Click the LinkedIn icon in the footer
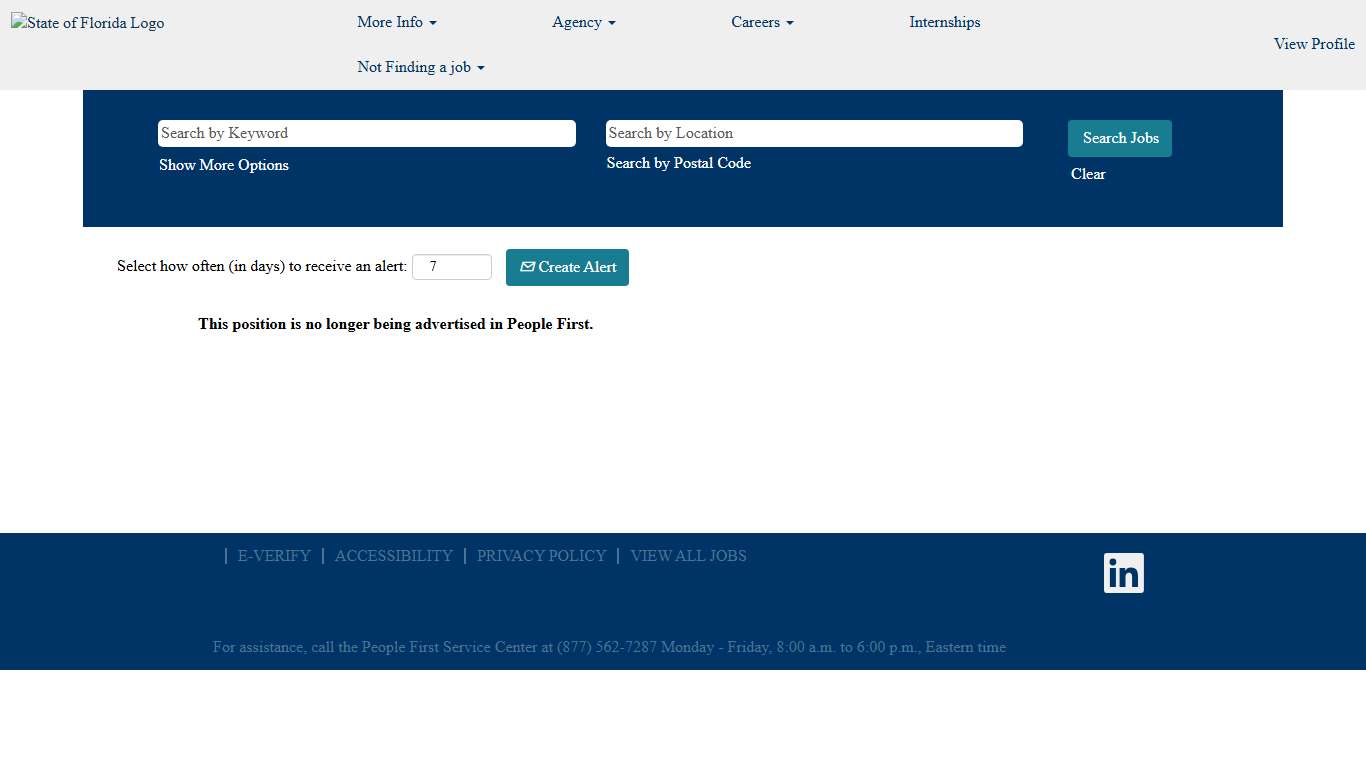The width and height of the screenshot is (1366, 768). pyautogui.click(x=1123, y=573)
